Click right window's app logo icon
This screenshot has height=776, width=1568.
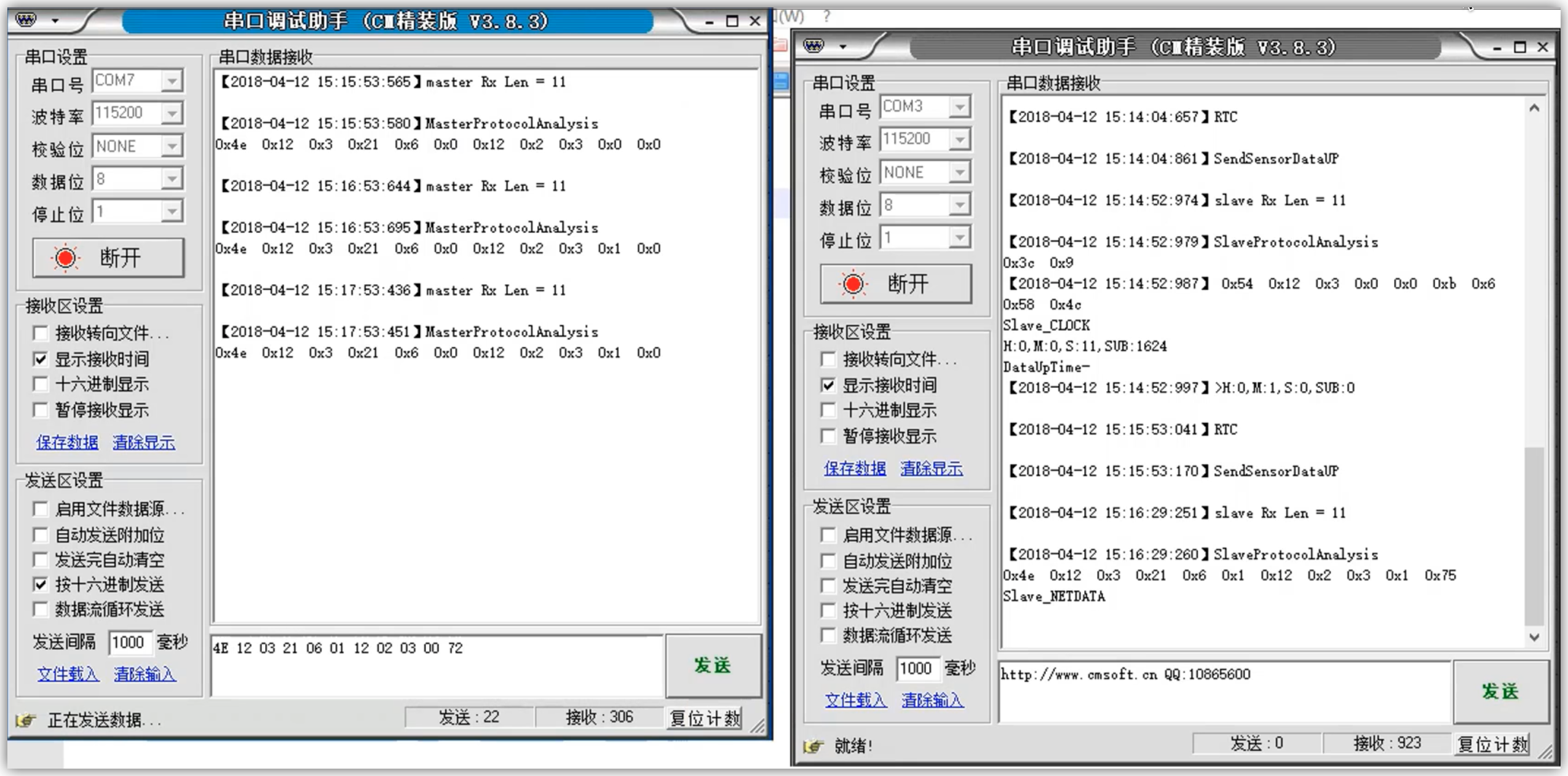click(x=813, y=46)
